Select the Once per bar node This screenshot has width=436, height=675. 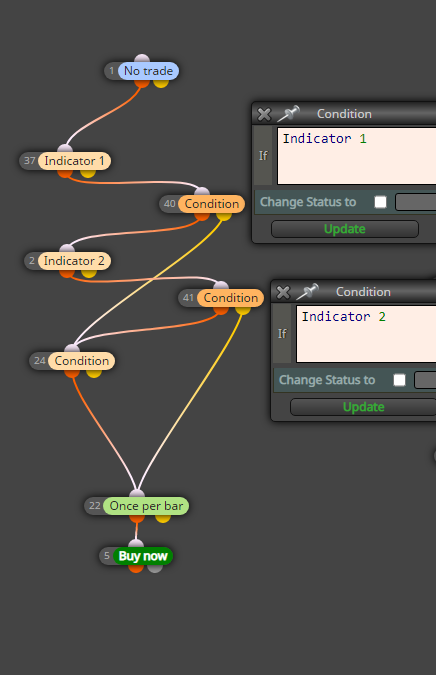146,506
